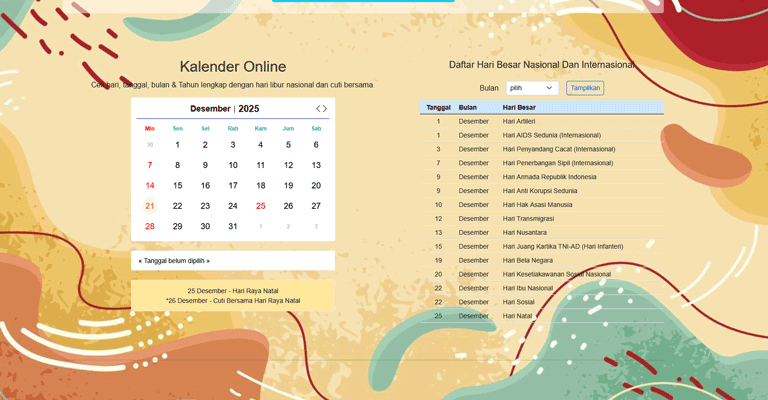
Task: Select today's highlighted date 21
Action: coord(150,206)
